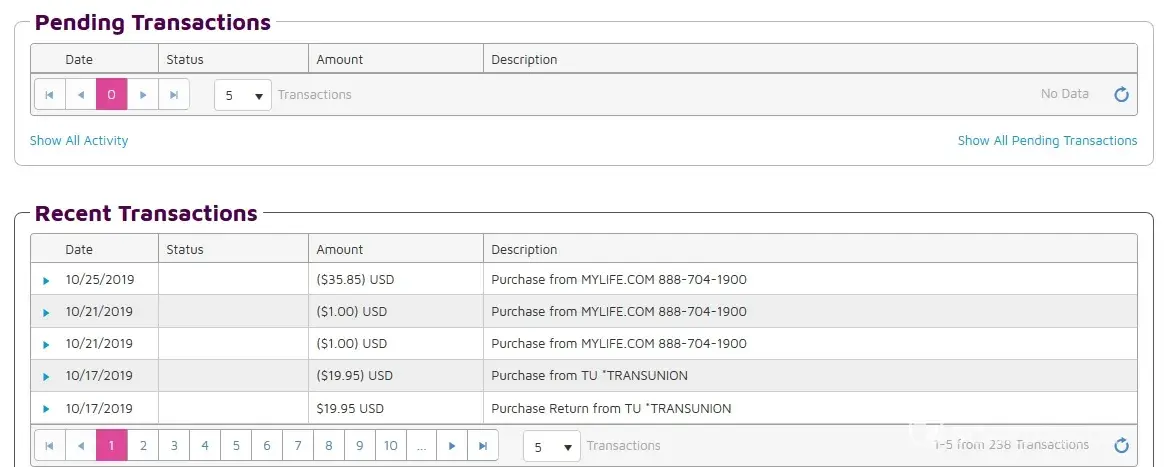Expand the 10/25/2019 MYLIFE.COM transaction row
Viewport: 1170px width, 467px height.
point(46,281)
